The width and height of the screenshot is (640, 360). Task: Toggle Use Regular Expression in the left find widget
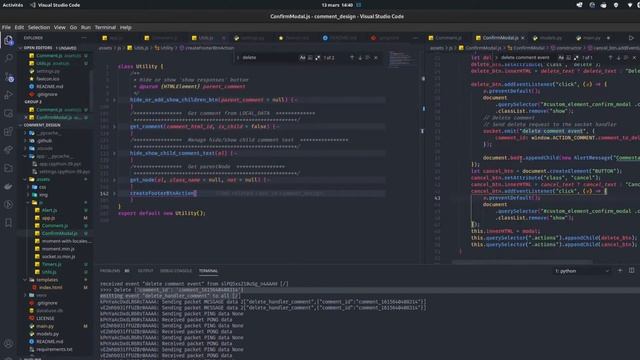pos(317,58)
